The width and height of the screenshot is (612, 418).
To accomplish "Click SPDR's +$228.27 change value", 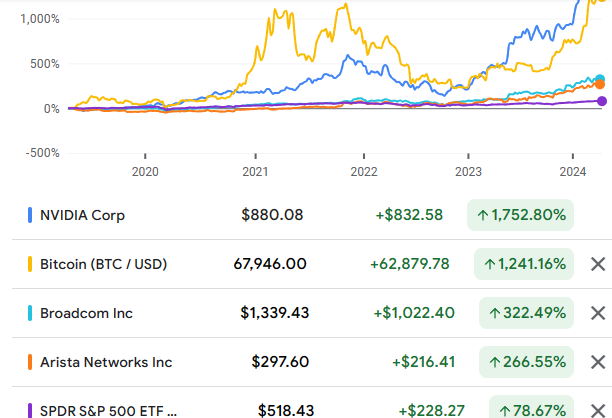I will [432, 411].
